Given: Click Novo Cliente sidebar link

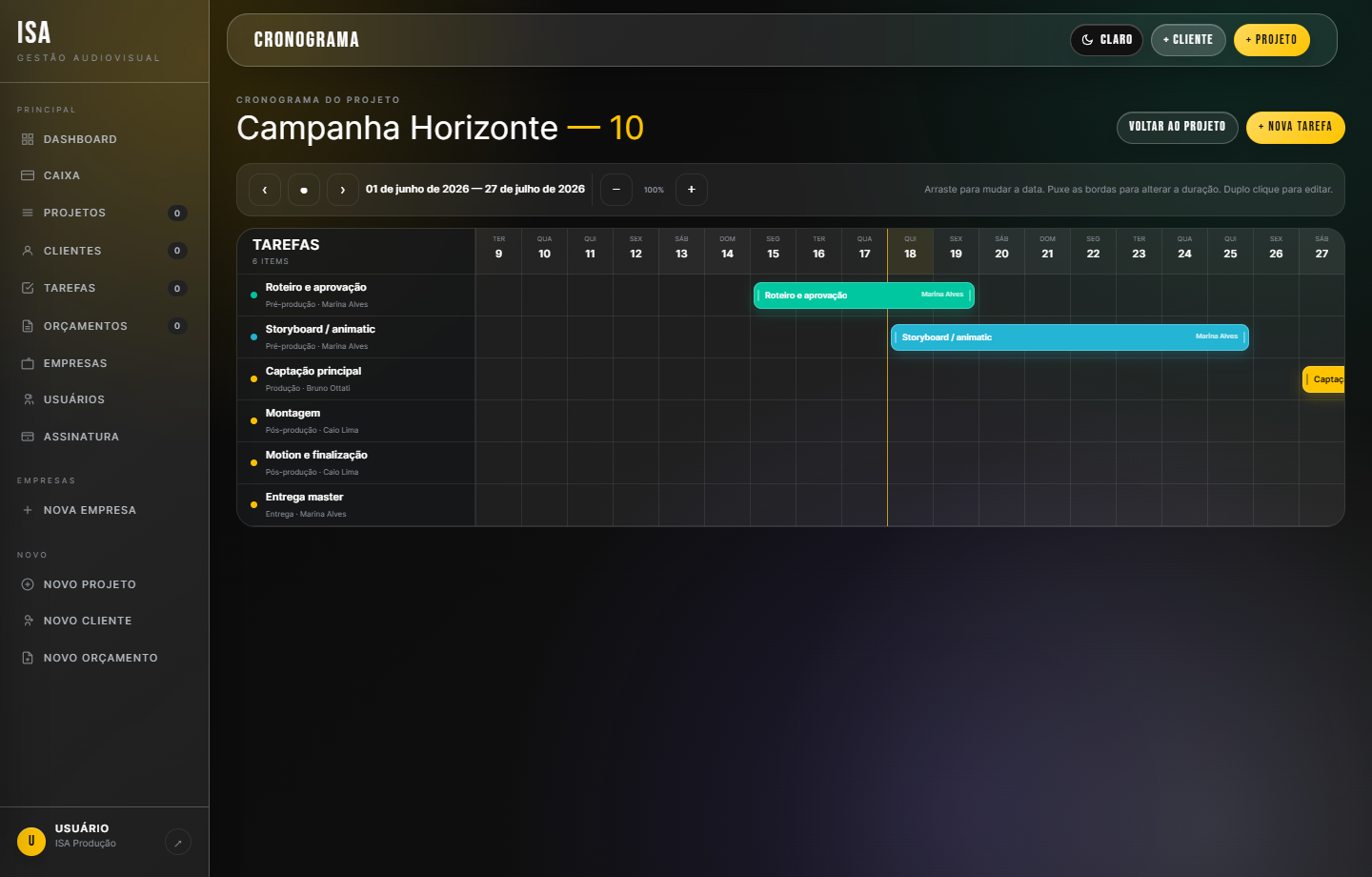Looking at the screenshot, I should tap(104, 621).
